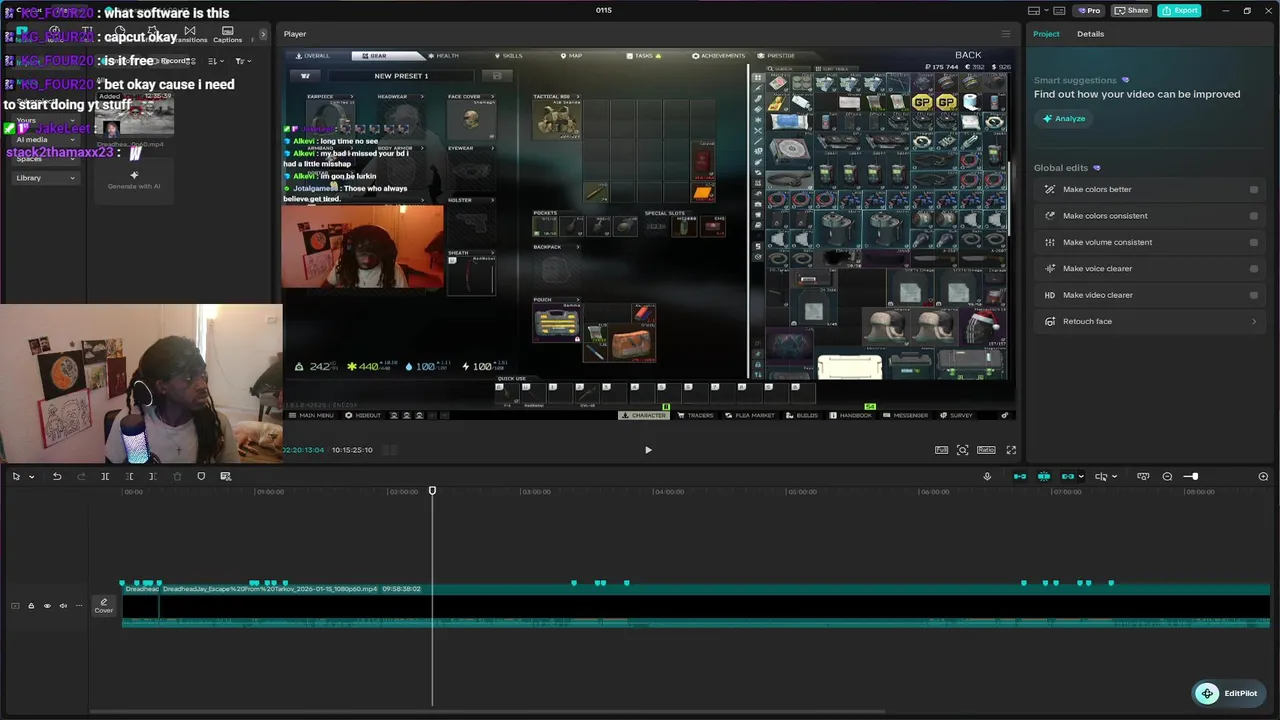The height and width of the screenshot is (720, 1280).
Task: Click the Share button
Action: [x=1131, y=10]
